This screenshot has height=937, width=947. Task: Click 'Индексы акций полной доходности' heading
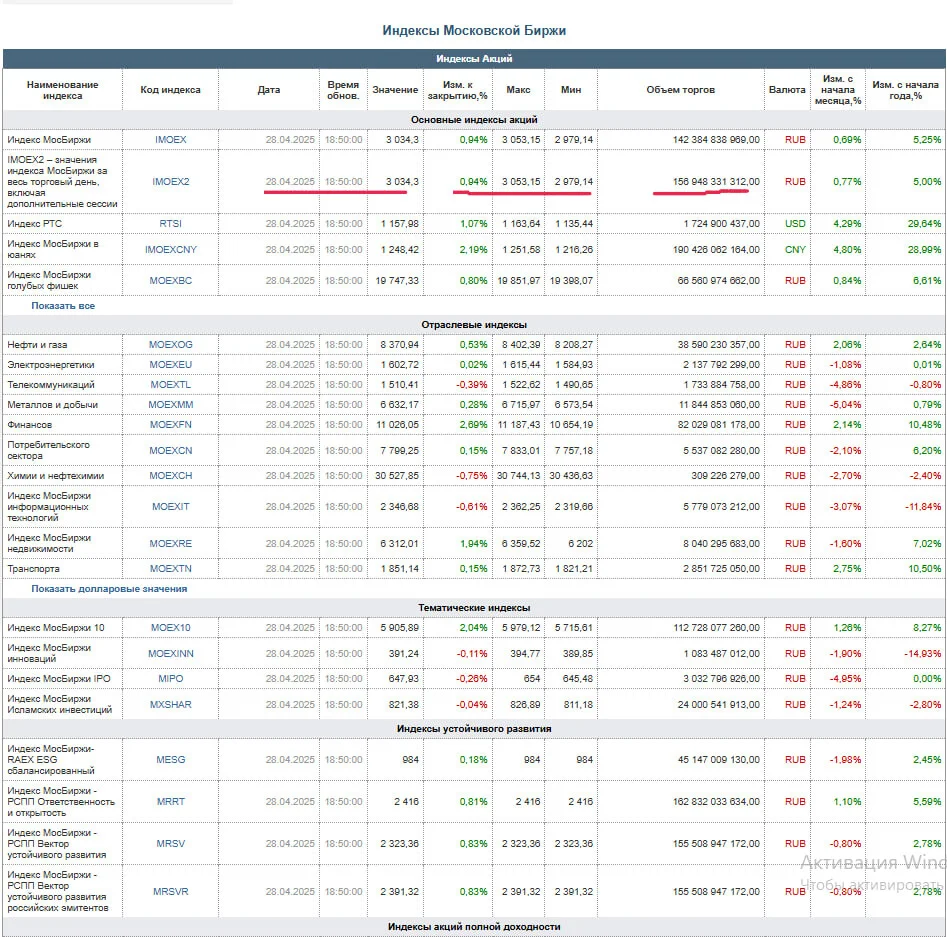pyautogui.click(x=474, y=927)
